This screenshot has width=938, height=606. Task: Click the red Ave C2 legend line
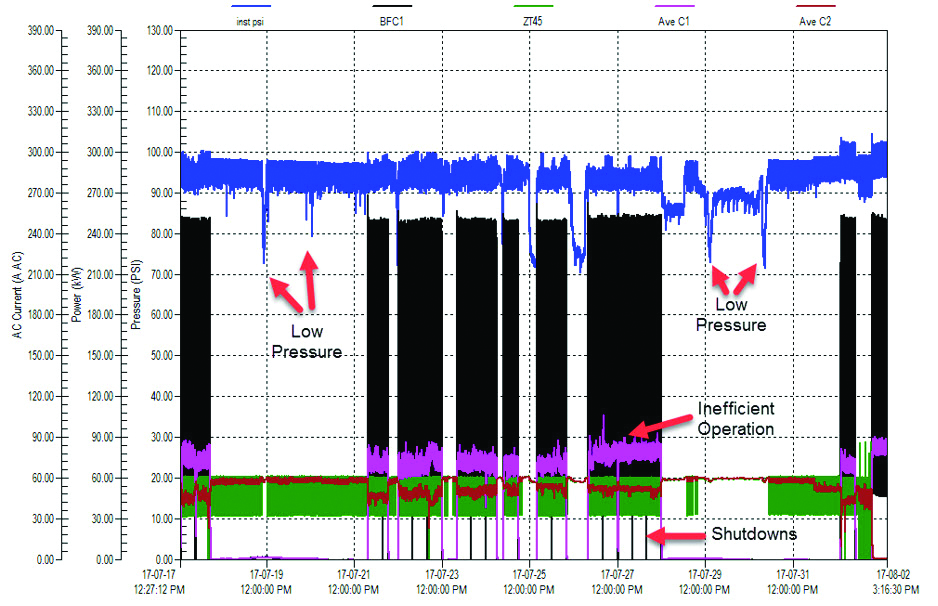[815, 6]
